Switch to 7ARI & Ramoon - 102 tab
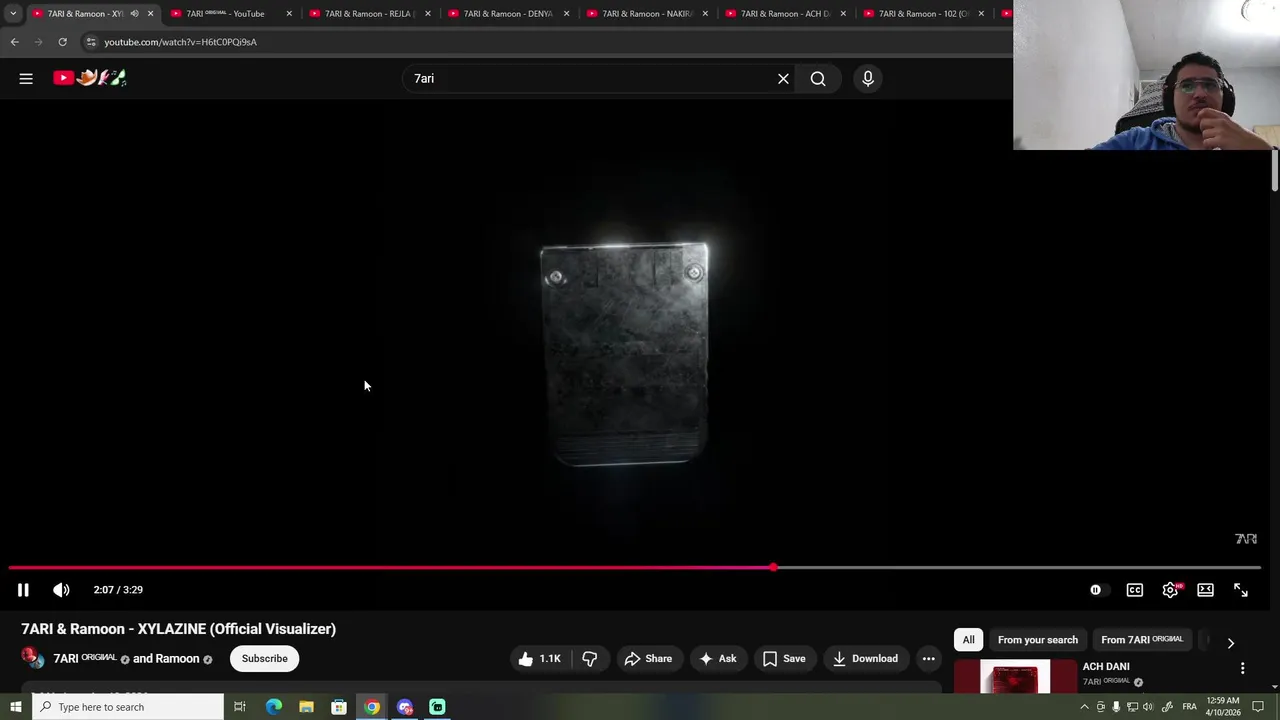This screenshot has height=720, width=1280. (x=922, y=14)
